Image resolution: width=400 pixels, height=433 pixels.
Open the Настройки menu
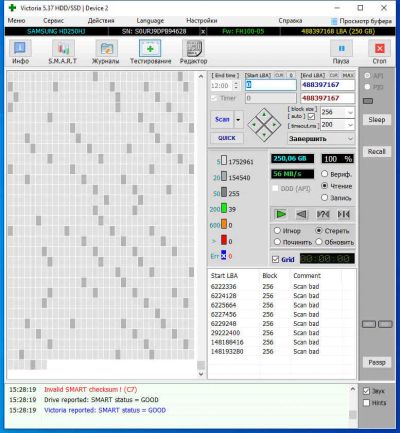click(x=202, y=21)
